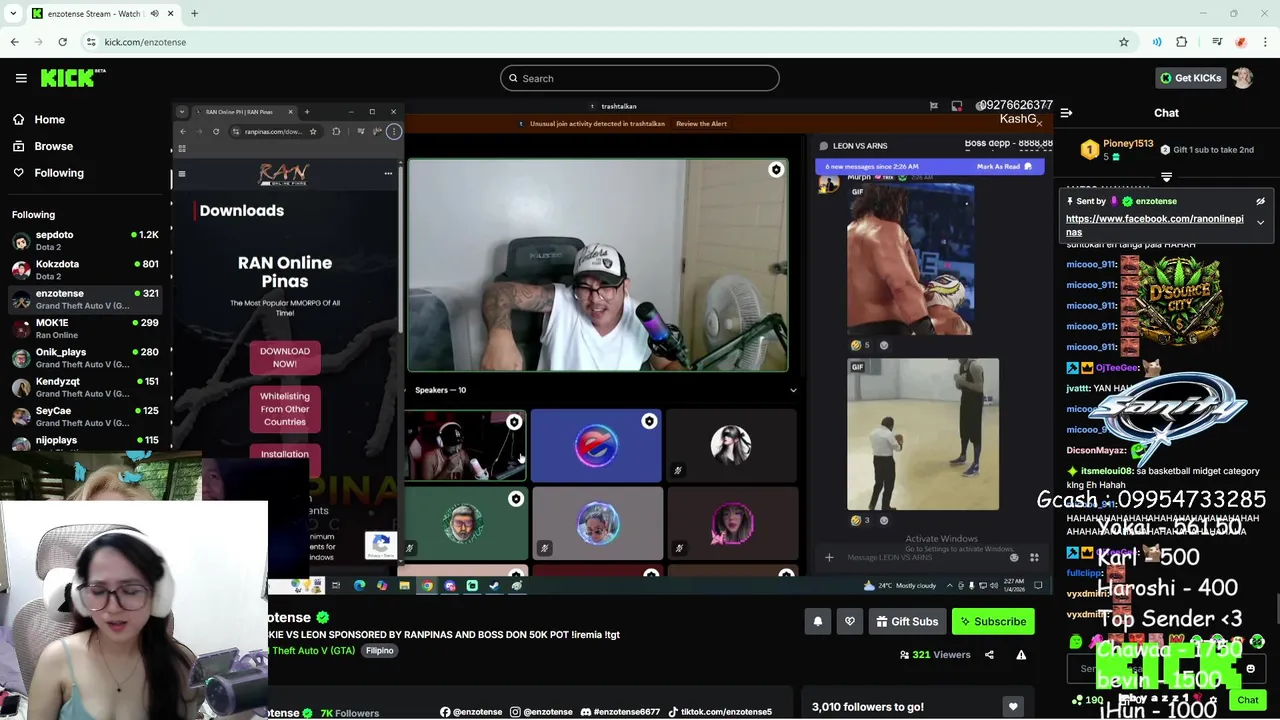Viewport: 1280px width, 720px height.
Task: Expand the pinned message chevron
Action: point(1260,222)
